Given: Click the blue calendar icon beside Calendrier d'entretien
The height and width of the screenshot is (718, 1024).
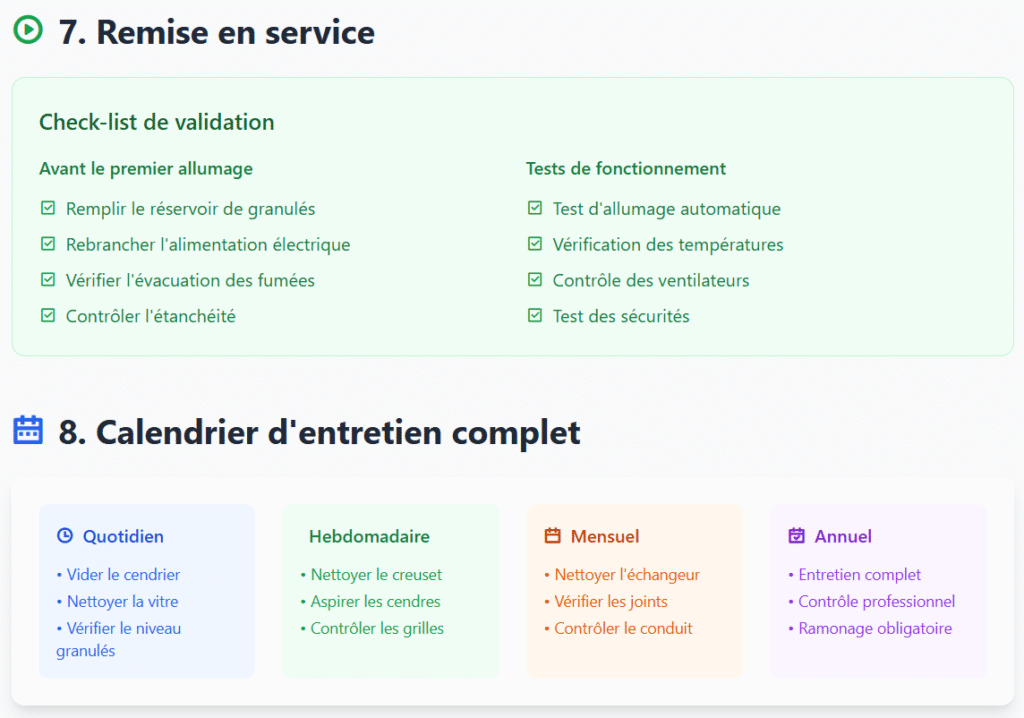Looking at the screenshot, I should (x=28, y=431).
